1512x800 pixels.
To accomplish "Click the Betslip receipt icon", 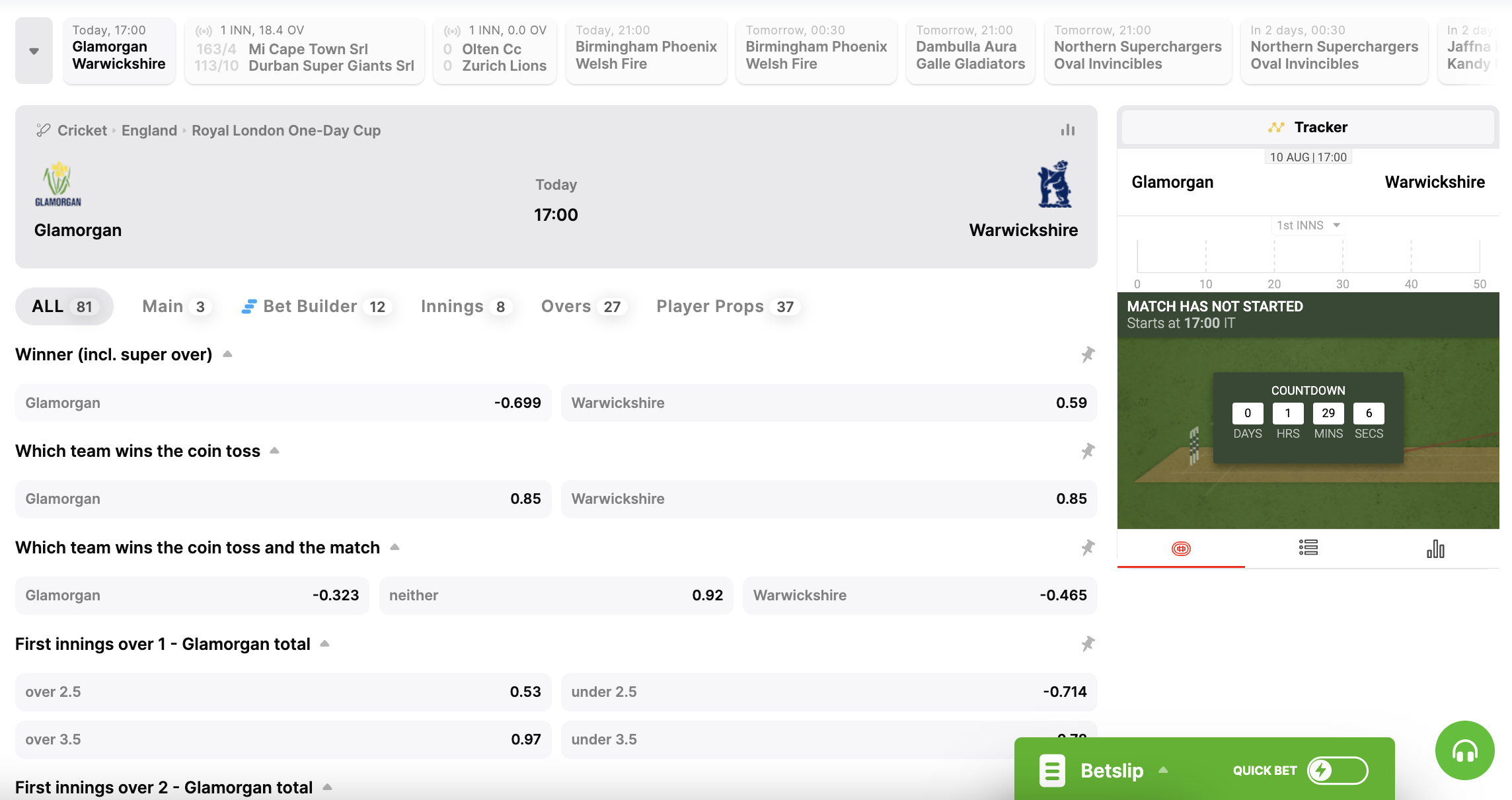I will pos(1052,770).
